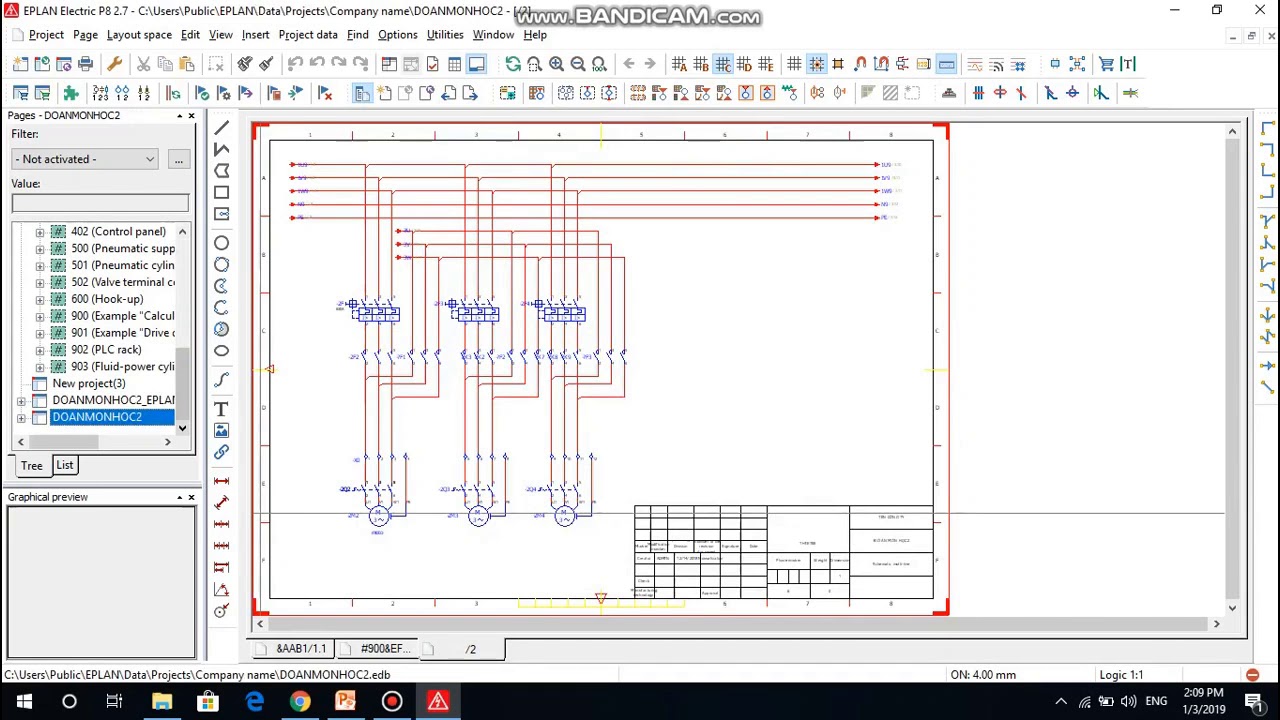Select the Hyperlink tool
This screenshot has height=720, width=1280.
(222, 452)
